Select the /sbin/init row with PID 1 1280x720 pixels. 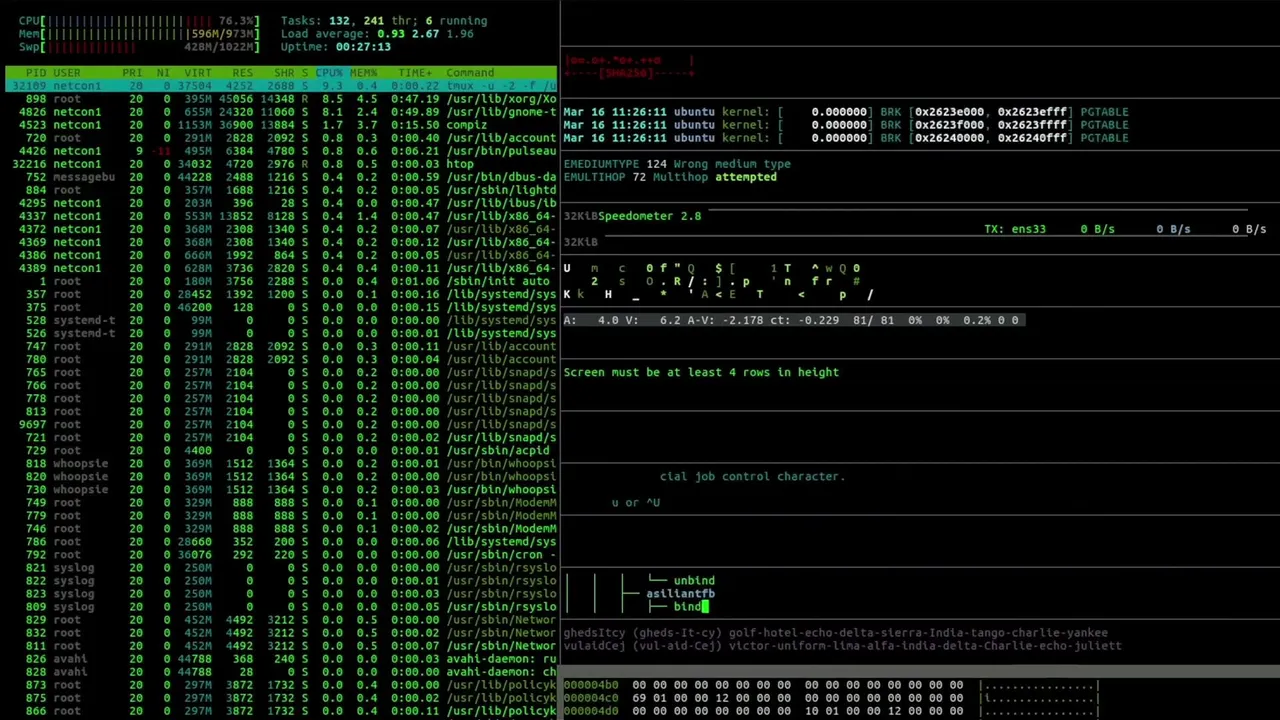[281, 281]
